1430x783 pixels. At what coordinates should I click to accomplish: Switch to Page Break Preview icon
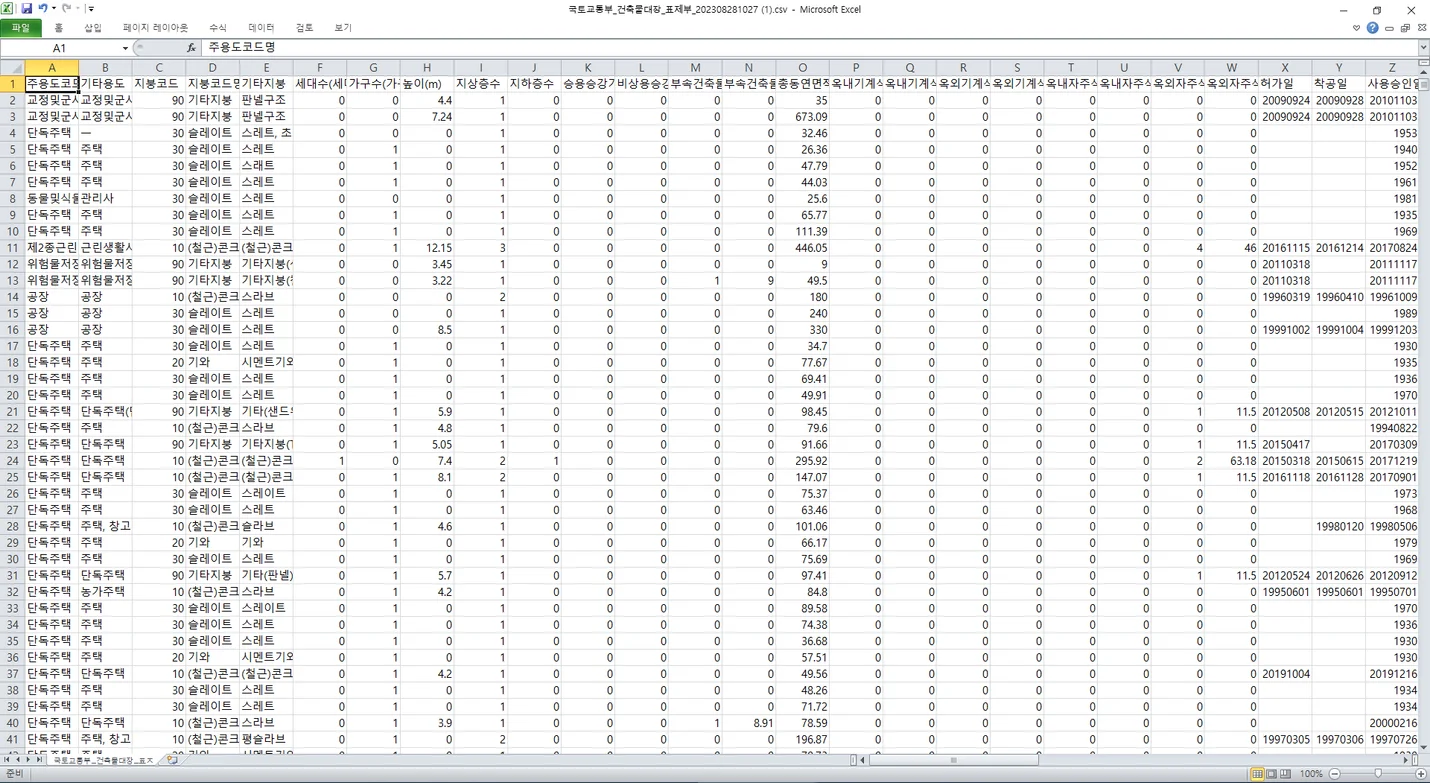click(1285, 774)
